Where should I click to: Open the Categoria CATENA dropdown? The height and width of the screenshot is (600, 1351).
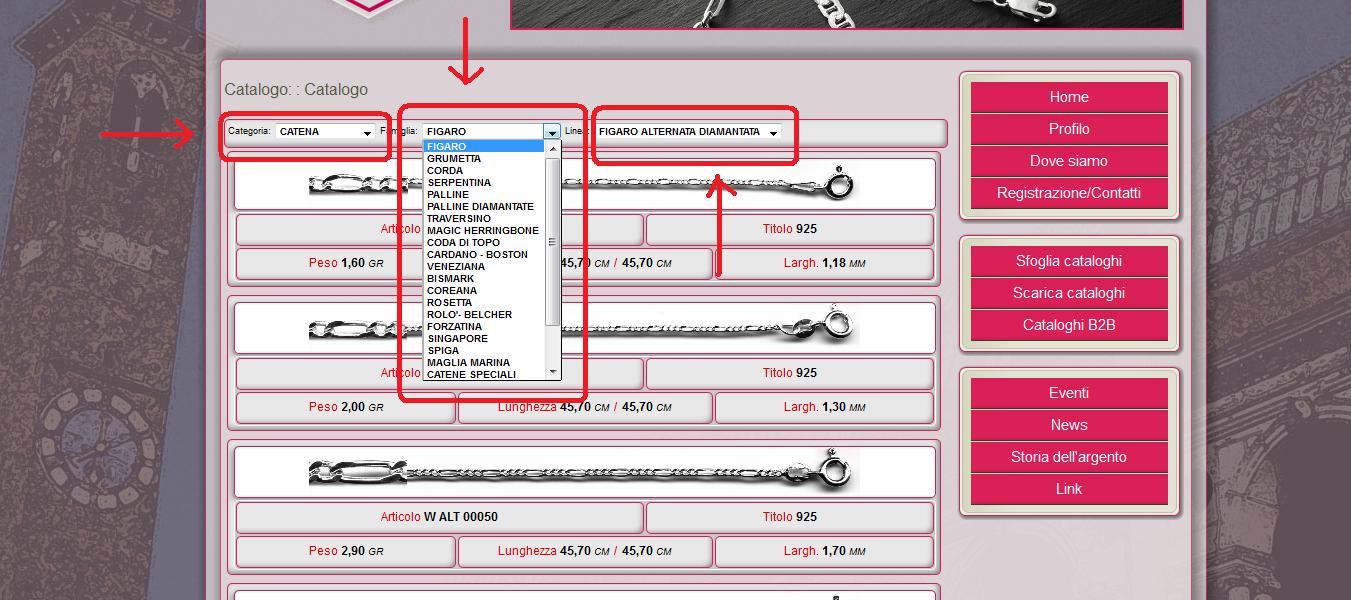pos(325,132)
